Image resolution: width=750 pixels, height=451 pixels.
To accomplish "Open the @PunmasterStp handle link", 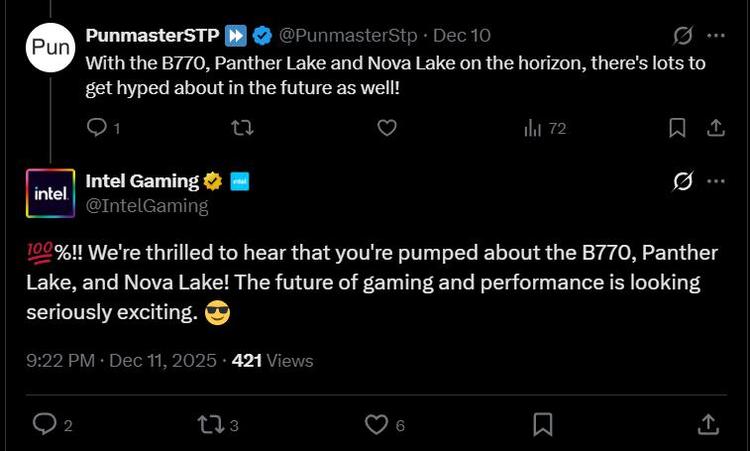I will [347, 36].
